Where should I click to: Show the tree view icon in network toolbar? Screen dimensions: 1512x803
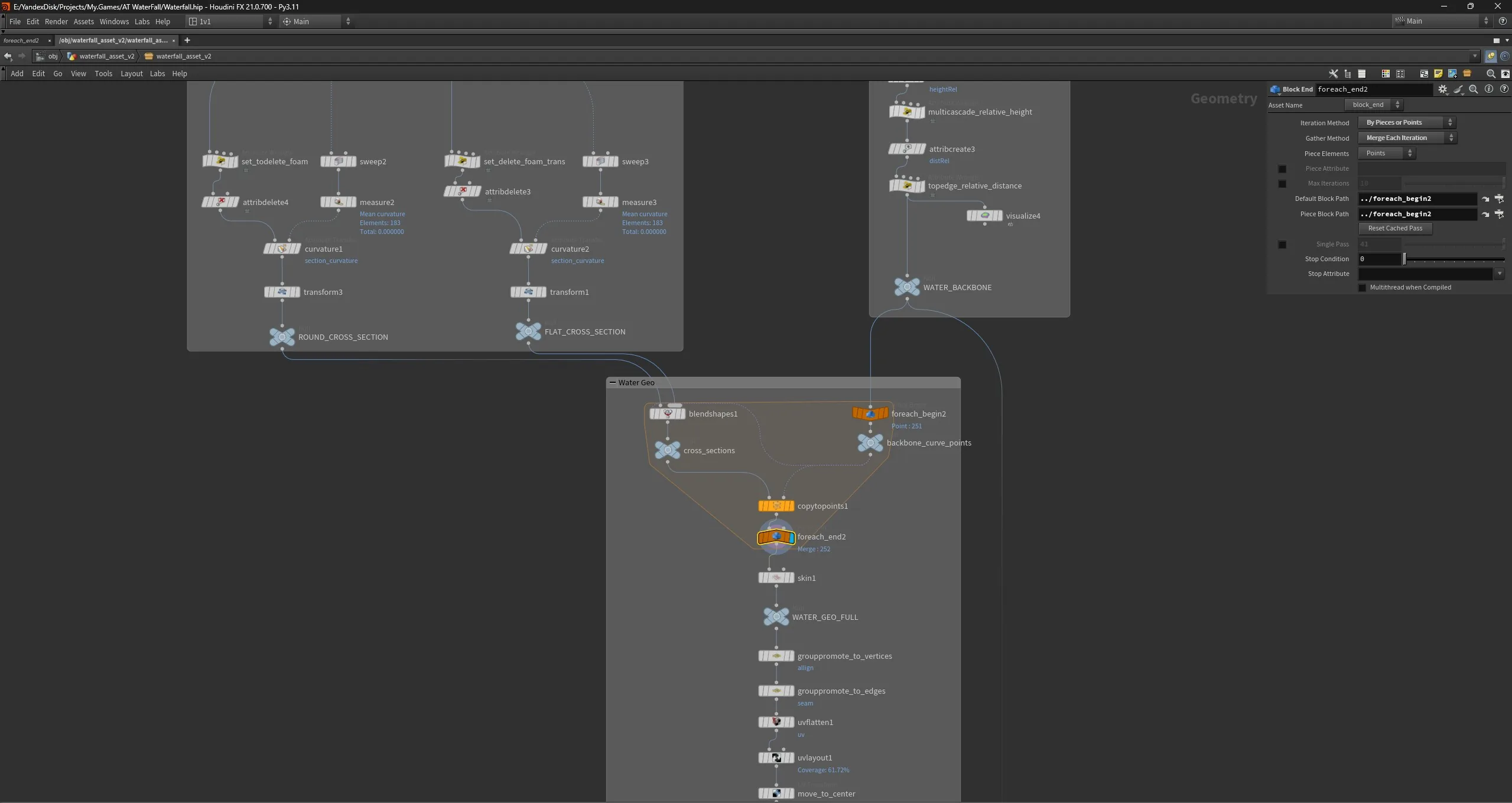(x=1348, y=74)
